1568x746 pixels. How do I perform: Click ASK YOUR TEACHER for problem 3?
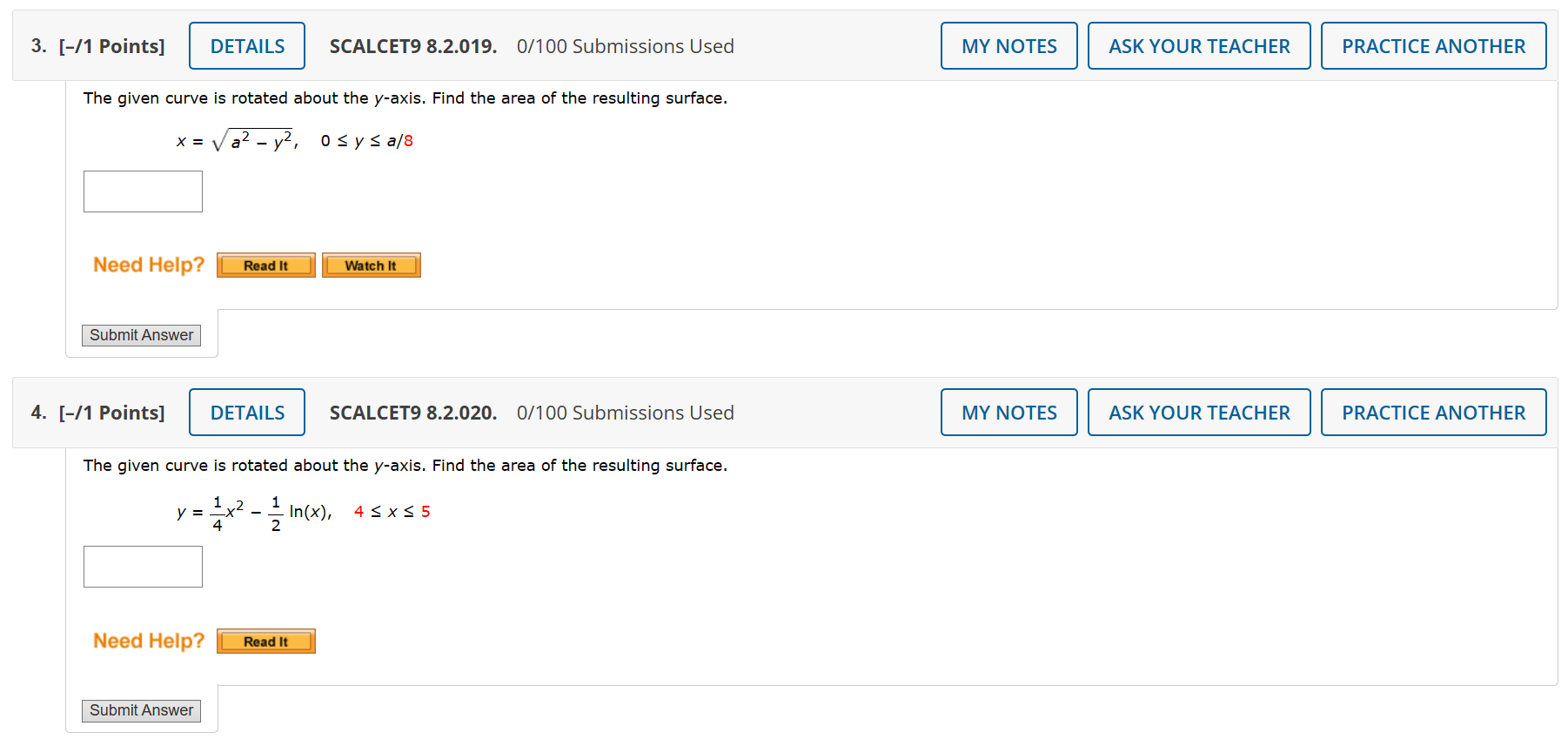(x=1198, y=45)
